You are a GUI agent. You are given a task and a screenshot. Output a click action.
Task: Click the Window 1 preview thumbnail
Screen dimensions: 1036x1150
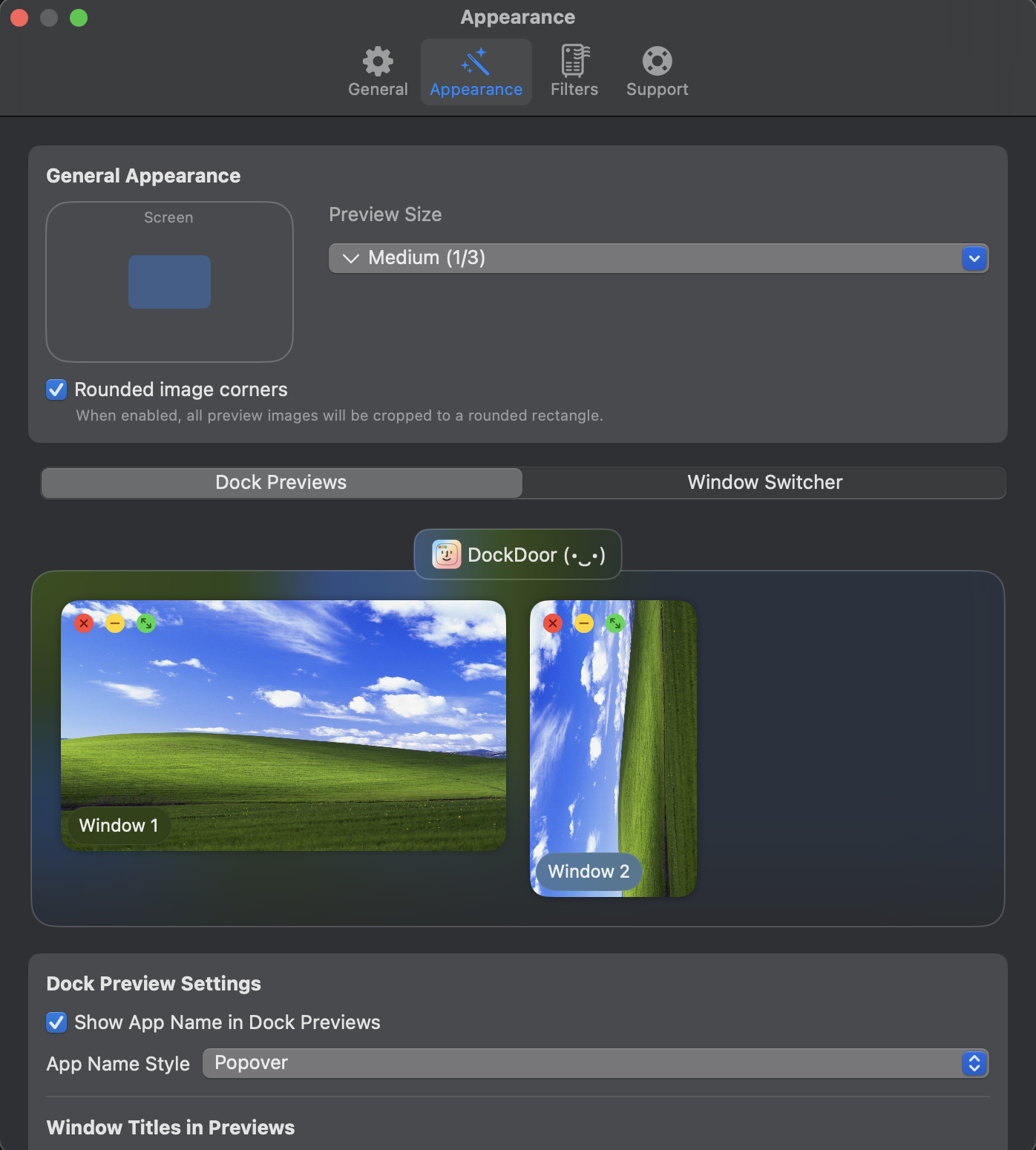(283, 726)
